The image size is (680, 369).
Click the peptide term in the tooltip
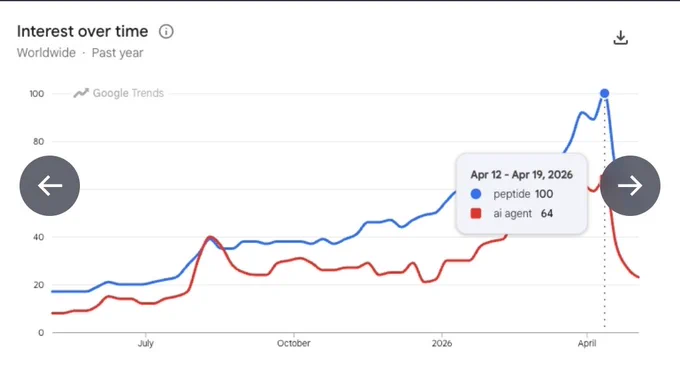pyautogui.click(x=512, y=194)
